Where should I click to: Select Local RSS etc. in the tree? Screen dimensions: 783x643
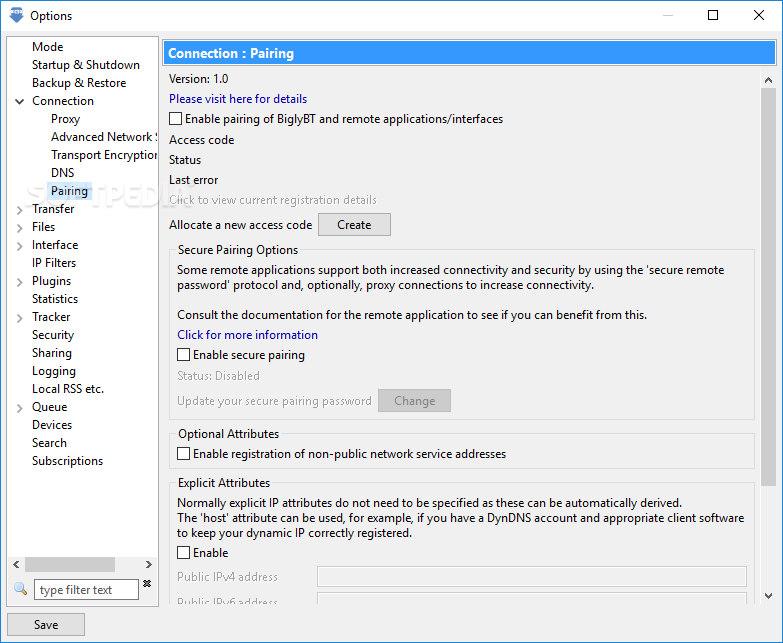coord(68,389)
